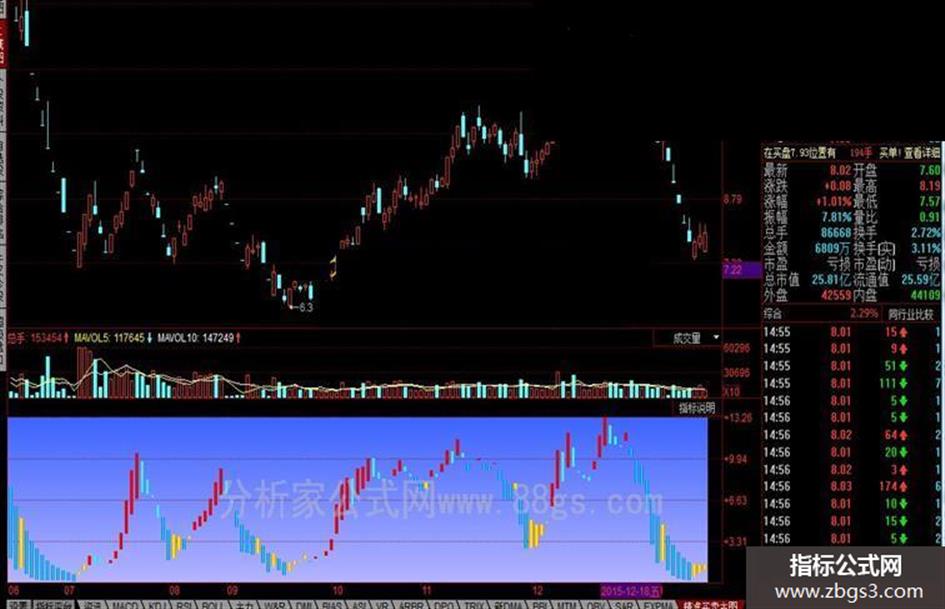This screenshot has height=609, width=945.
Task: Select the 14:56 tick priced 8.03
Action: point(852,487)
